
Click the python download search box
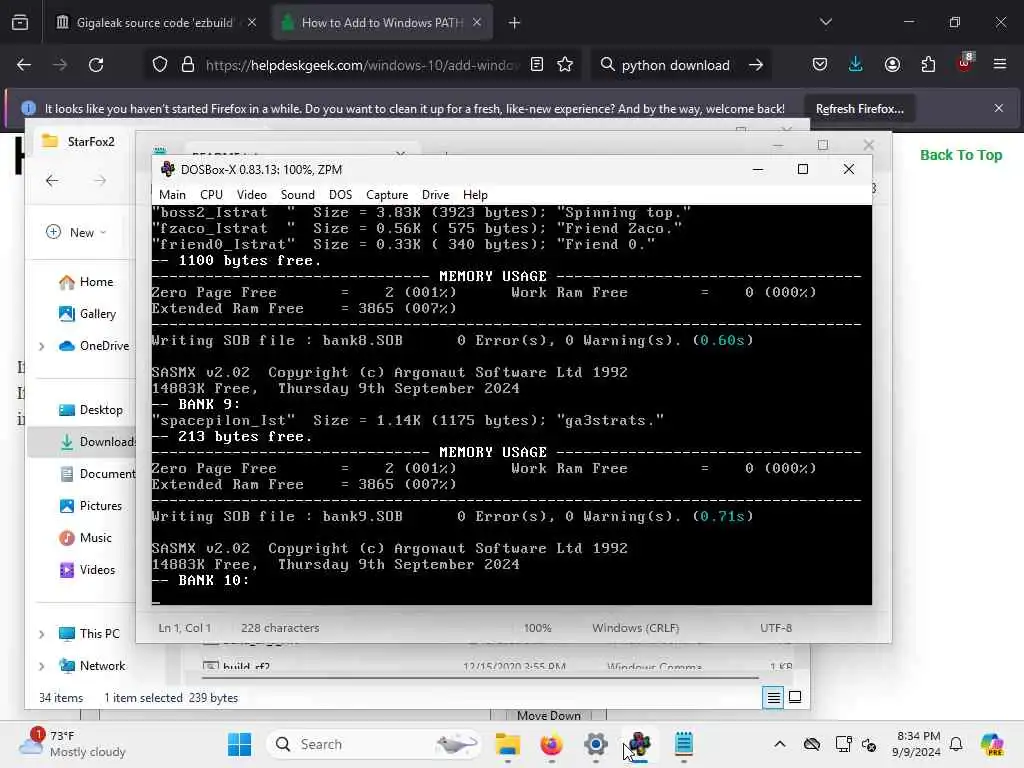tap(675, 65)
